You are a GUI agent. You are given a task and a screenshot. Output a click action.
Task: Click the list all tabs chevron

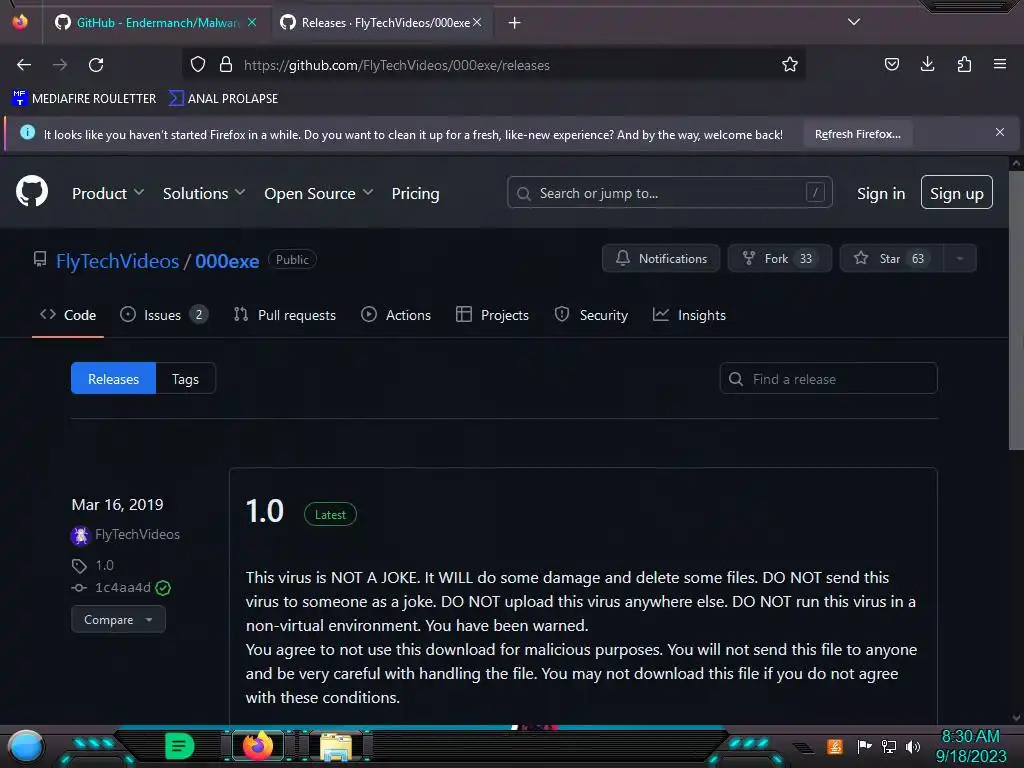tap(854, 22)
